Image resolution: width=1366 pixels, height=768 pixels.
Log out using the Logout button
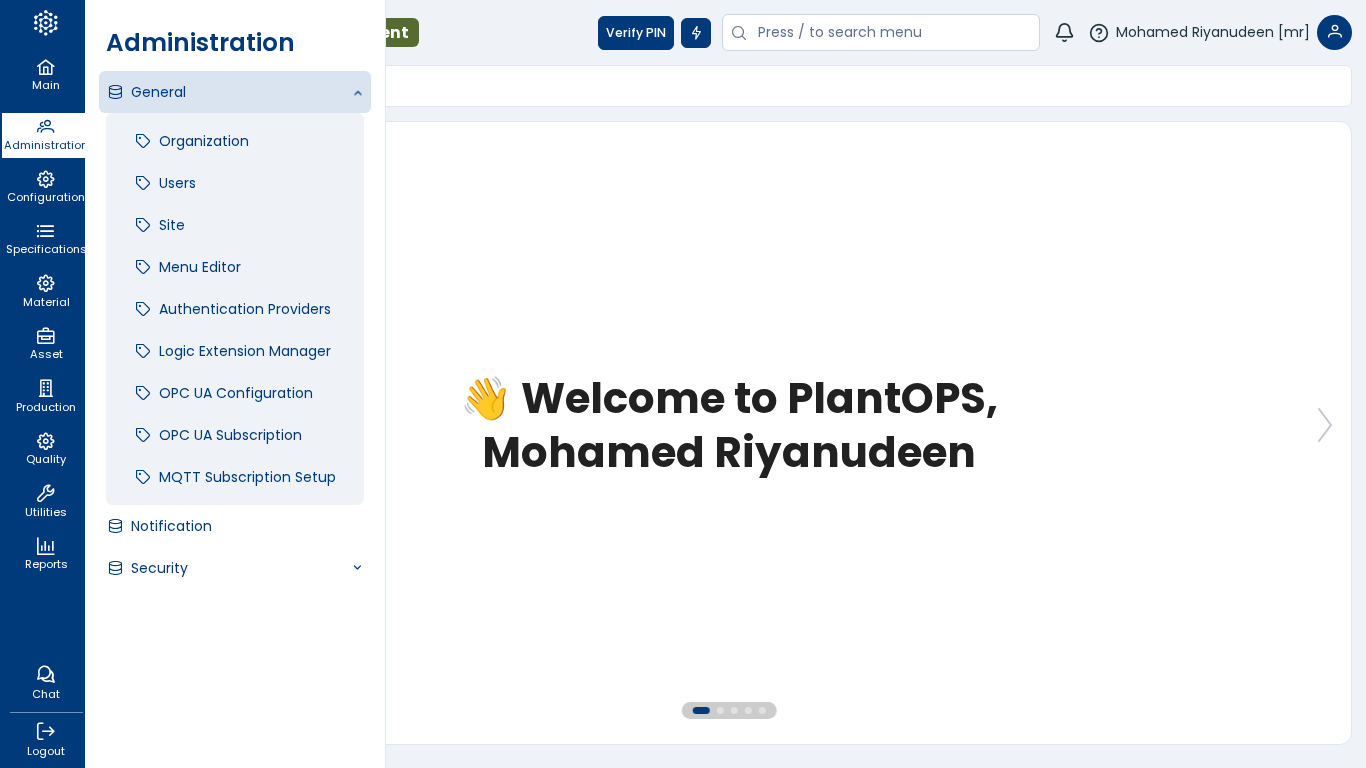click(x=45, y=739)
